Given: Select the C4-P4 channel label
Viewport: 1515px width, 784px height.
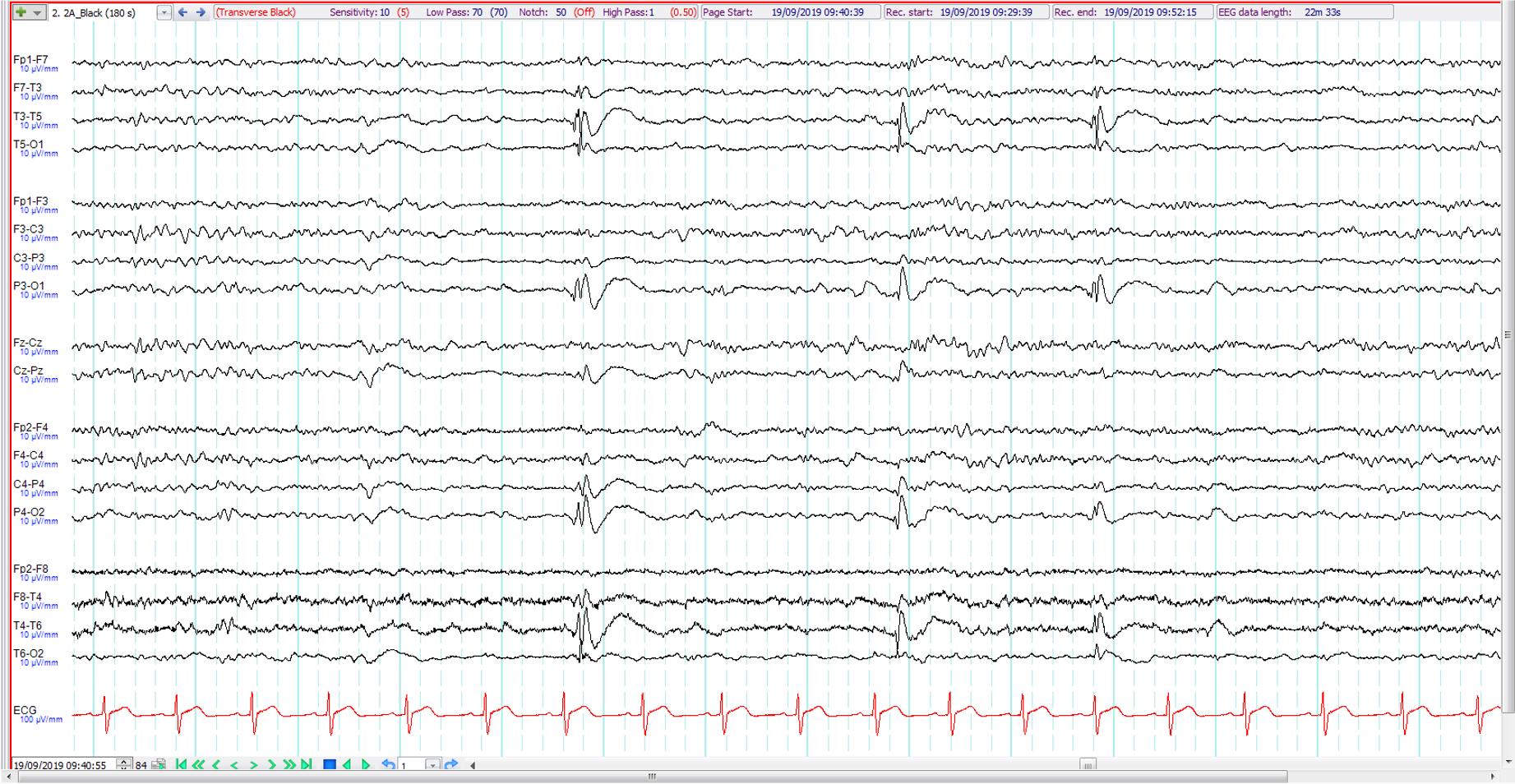Looking at the screenshot, I should [x=29, y=484].
